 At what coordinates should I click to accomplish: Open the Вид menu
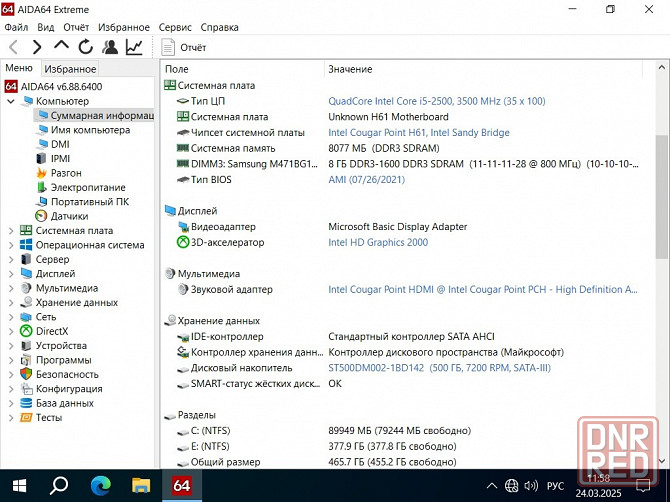pos(46,27)
